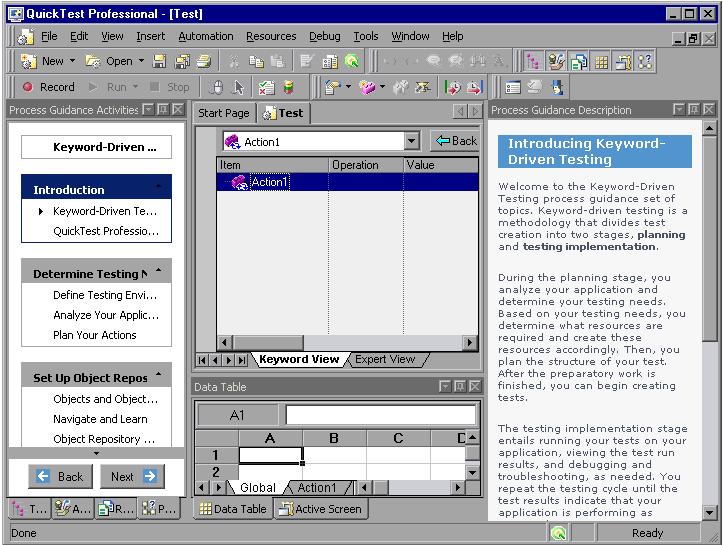This screenshot has height=545, width=723.
Task: Click the Print toolbar icon
Action: pyautogui.click(x=204, y=61)
